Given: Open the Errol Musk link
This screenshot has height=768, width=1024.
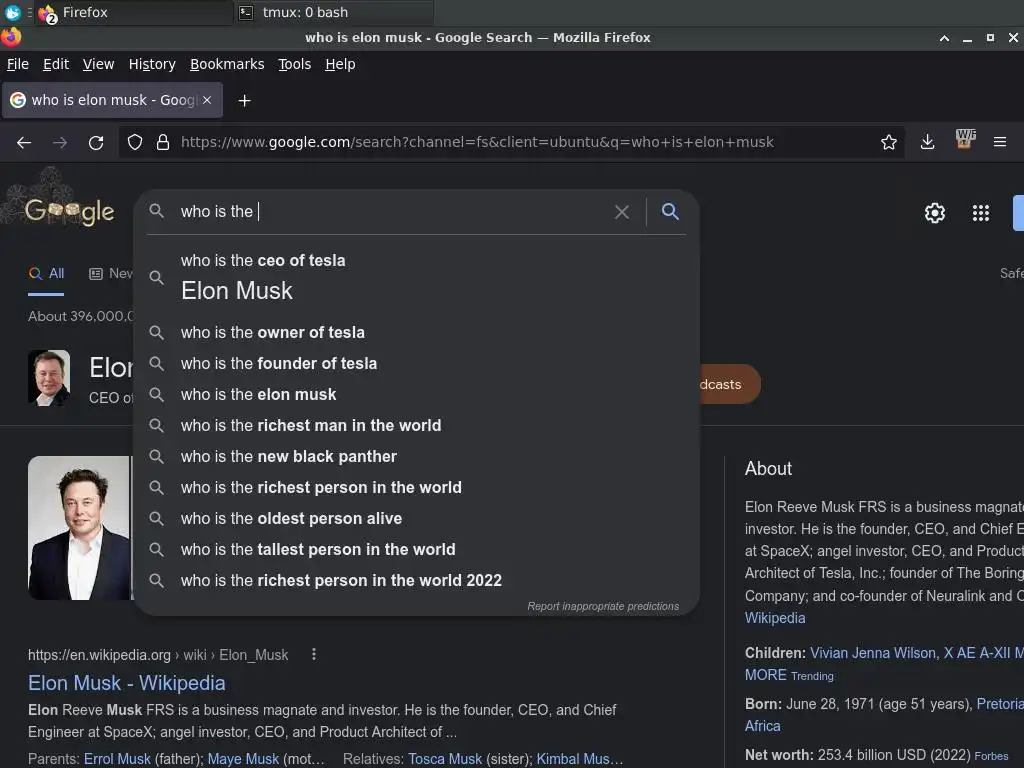Looking at the screenshot, I should (117, 759).
